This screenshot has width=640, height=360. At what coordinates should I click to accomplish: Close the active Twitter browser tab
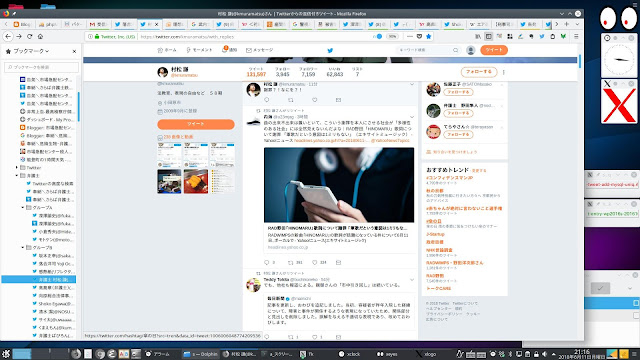156,24
